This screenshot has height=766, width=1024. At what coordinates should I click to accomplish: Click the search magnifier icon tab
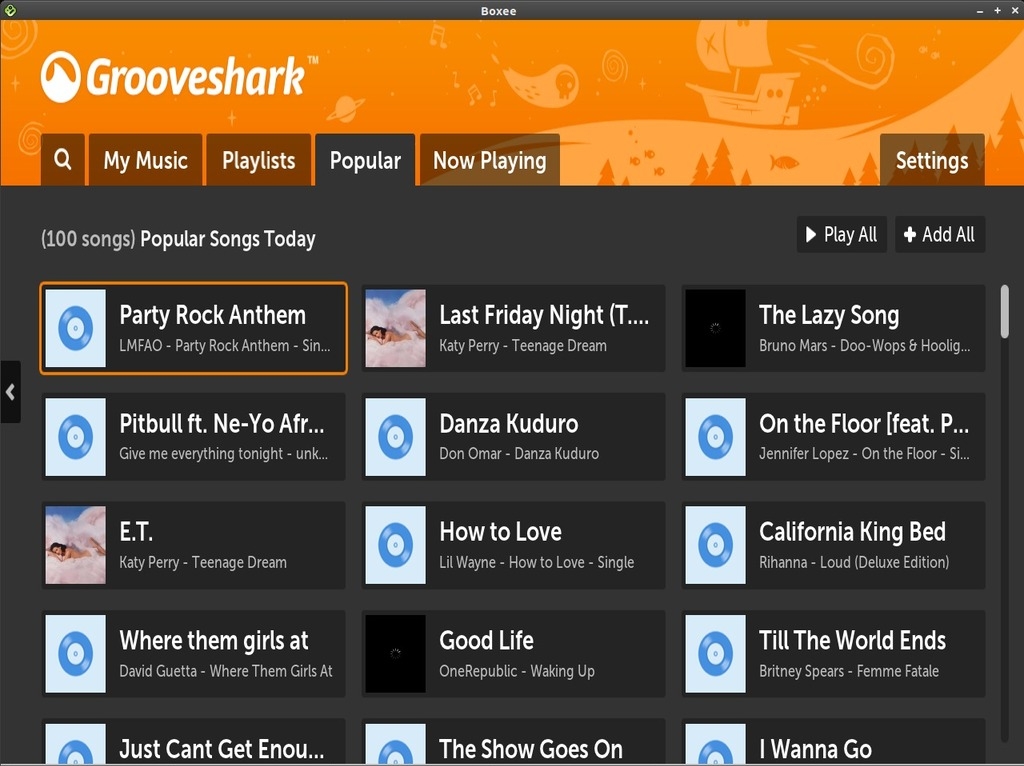[x=62, y=160]
